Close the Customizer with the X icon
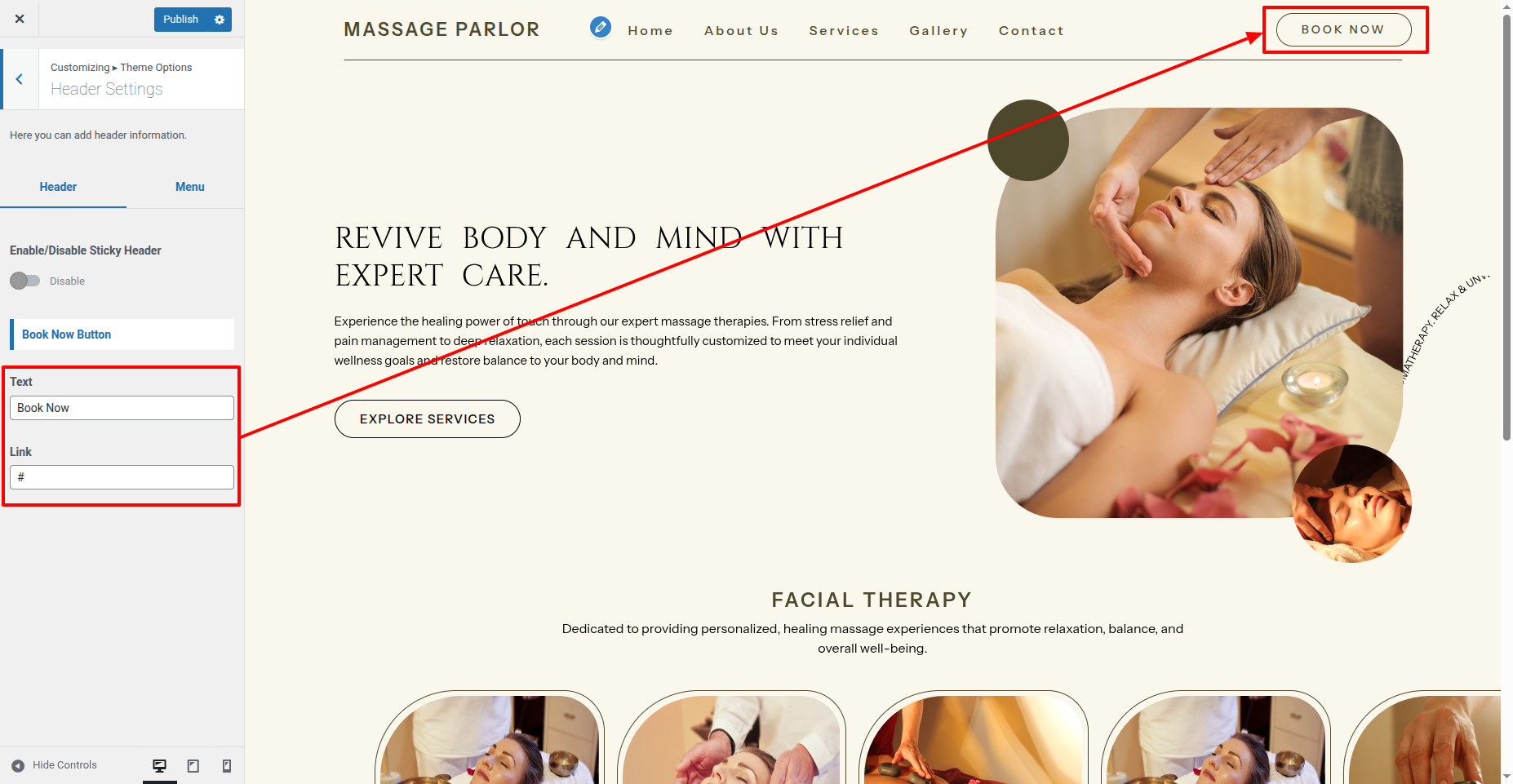This screenshot has height=784, width=1513. [20, 19]
